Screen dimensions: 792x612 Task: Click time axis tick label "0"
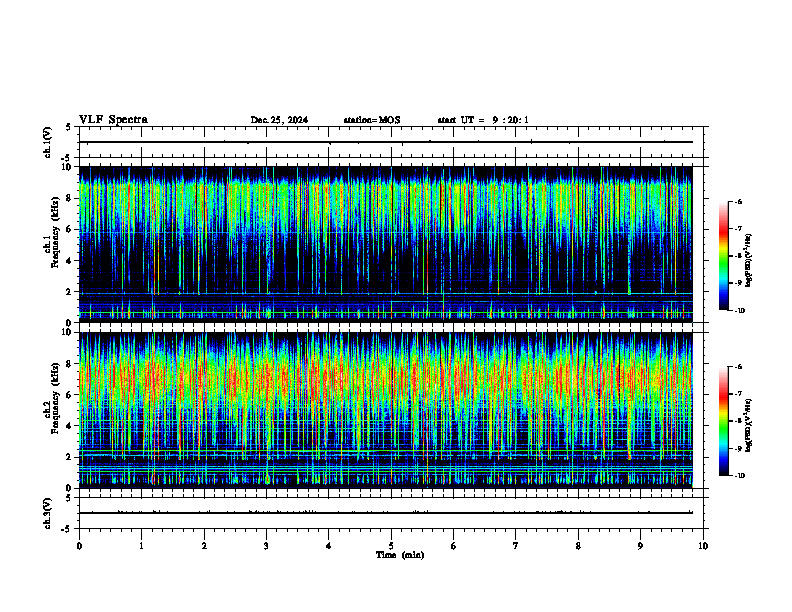(x=79, y=546)
